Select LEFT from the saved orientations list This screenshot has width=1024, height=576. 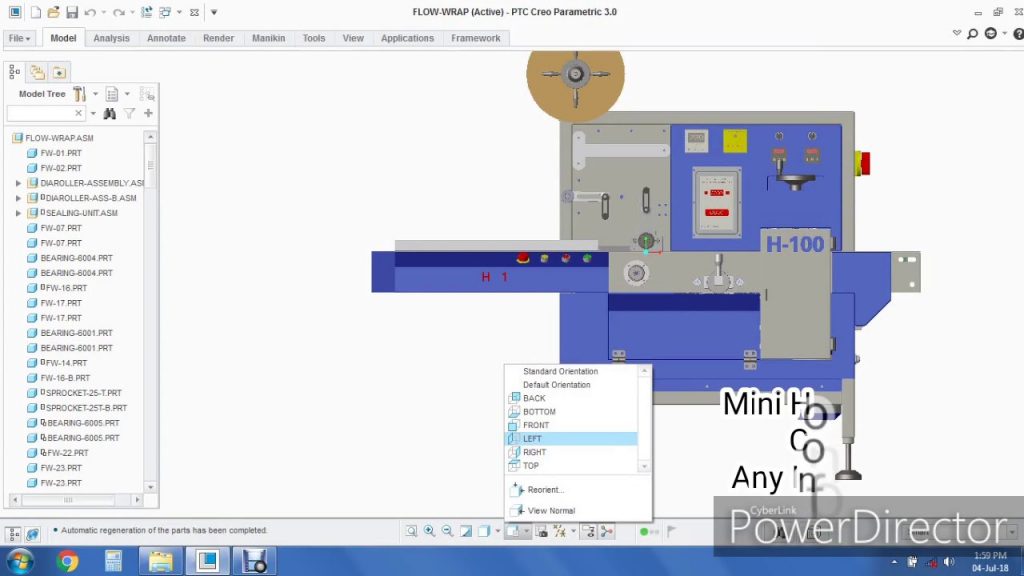coord(532,439)
